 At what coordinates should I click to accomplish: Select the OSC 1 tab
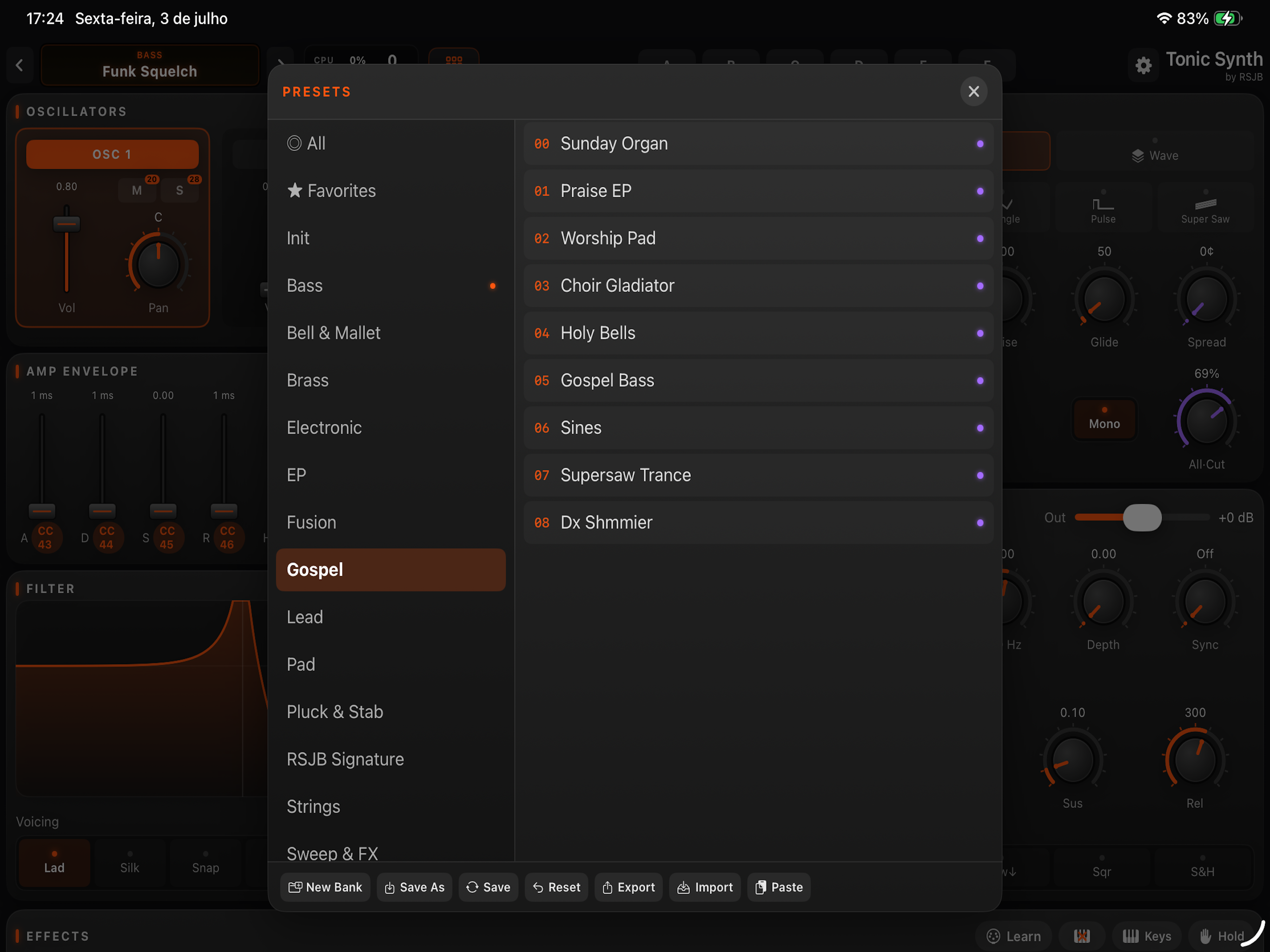pyautogui.click(x=112, y=154)
